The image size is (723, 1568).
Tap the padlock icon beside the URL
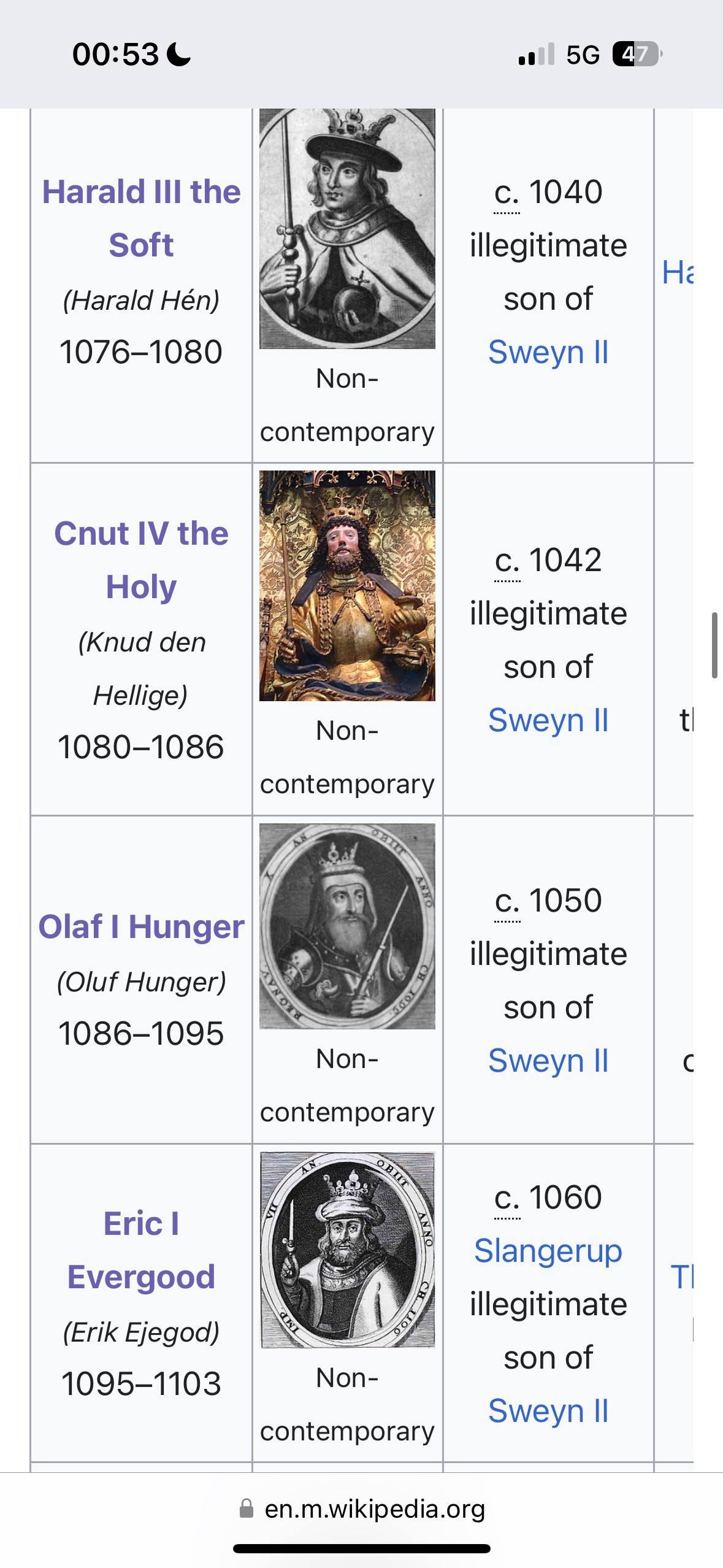pos(247,1508)
